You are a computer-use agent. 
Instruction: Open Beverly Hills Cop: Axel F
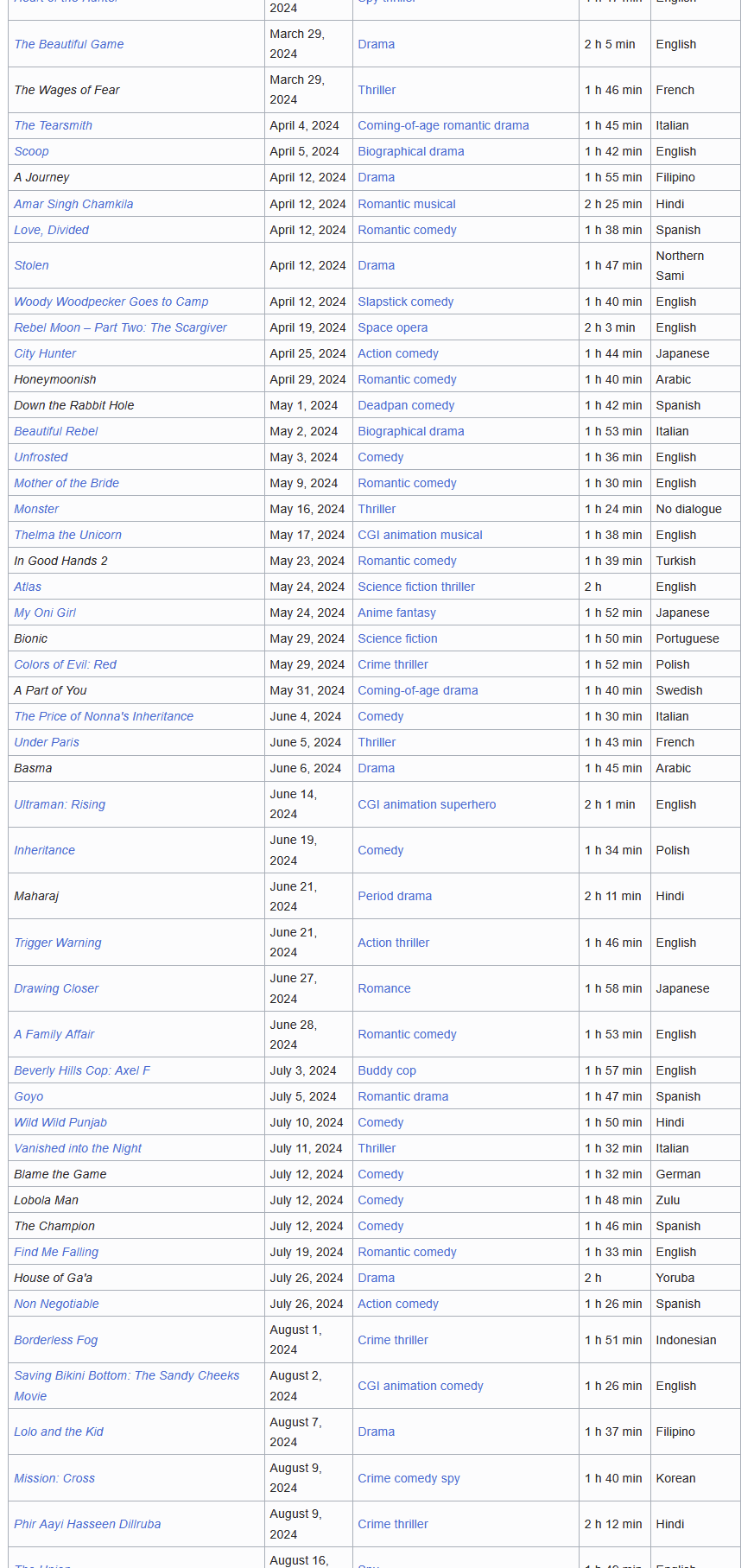click(82, 1070)
